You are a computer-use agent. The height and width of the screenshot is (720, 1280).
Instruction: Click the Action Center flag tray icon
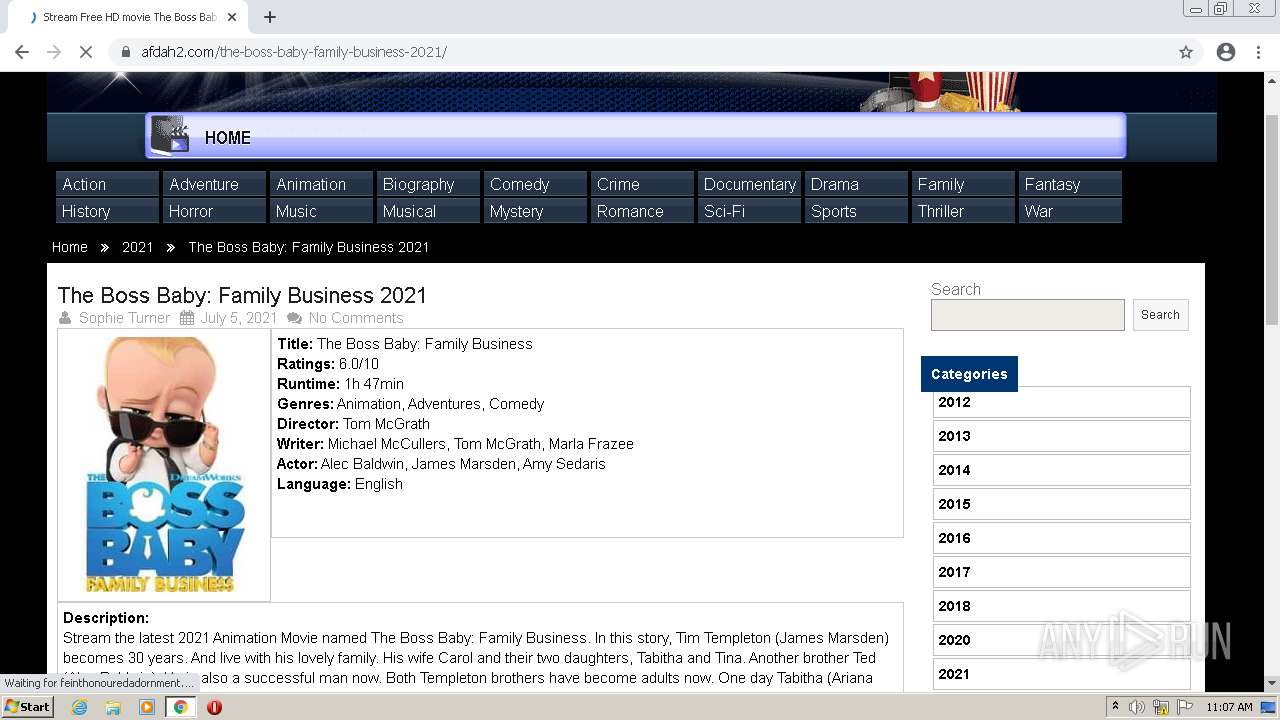pyautogui.click(x=1185, y=707)
